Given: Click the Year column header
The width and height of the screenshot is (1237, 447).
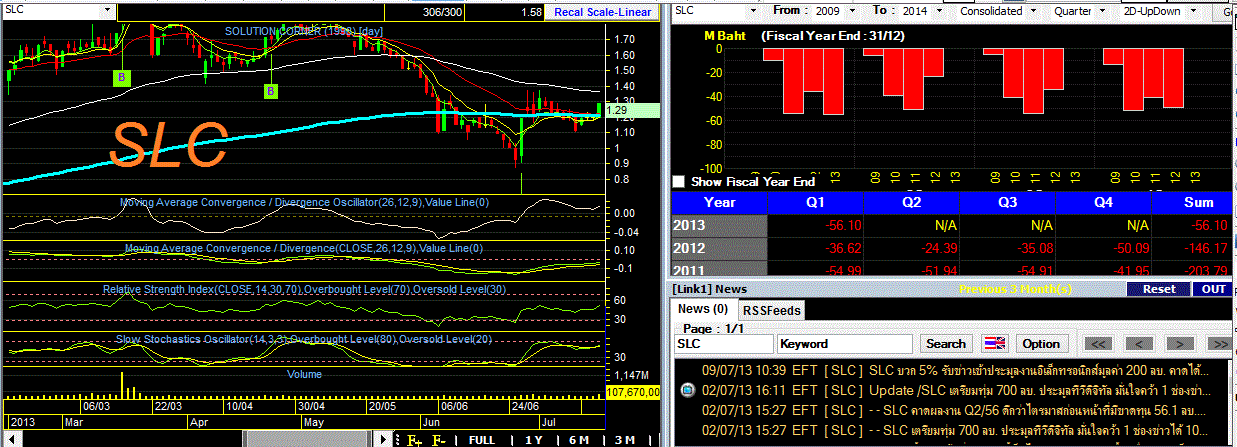Looking at the screenshot, I should pos(719,201).
